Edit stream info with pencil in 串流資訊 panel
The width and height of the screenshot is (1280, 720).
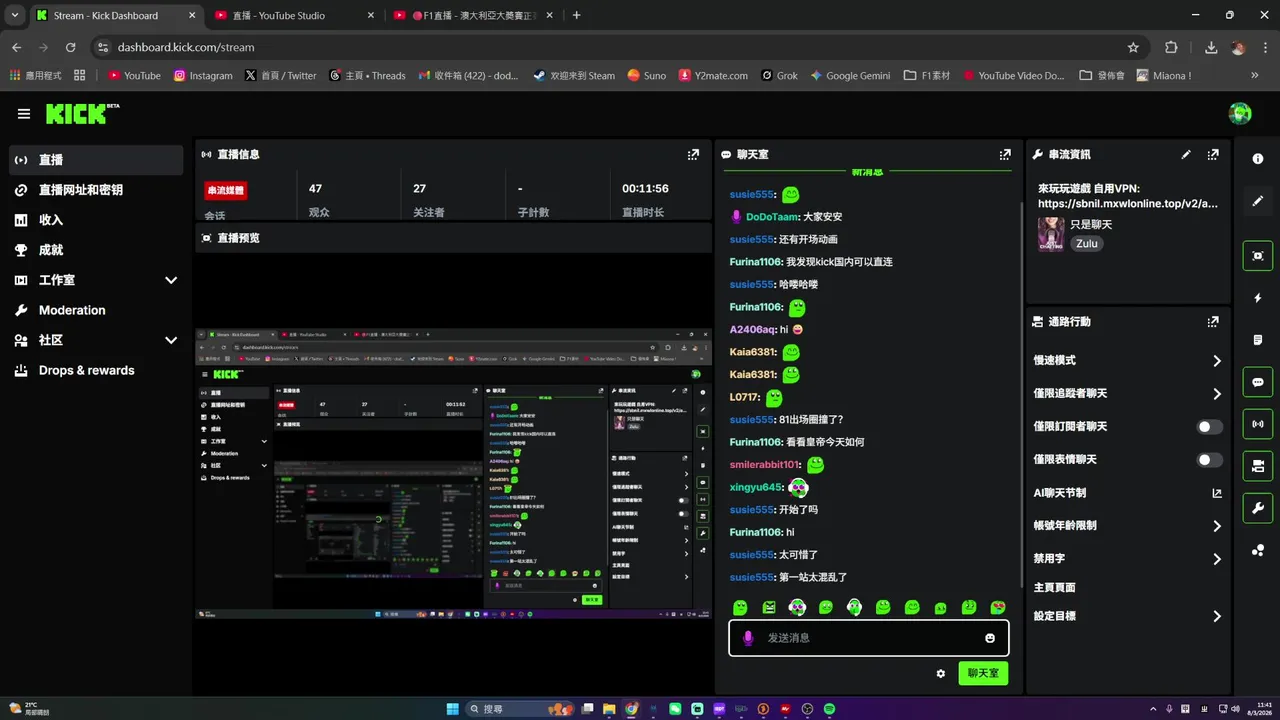click(x=1186, y=155)
